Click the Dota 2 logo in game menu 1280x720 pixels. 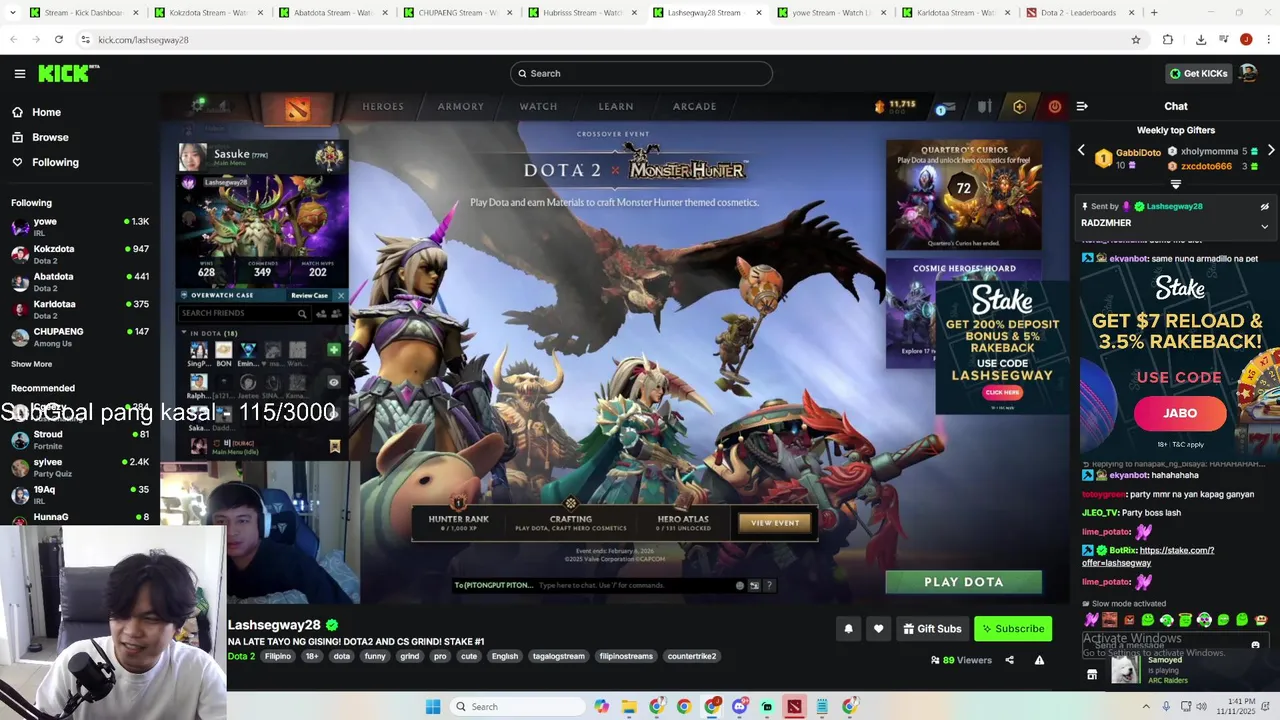pos(297,108)
